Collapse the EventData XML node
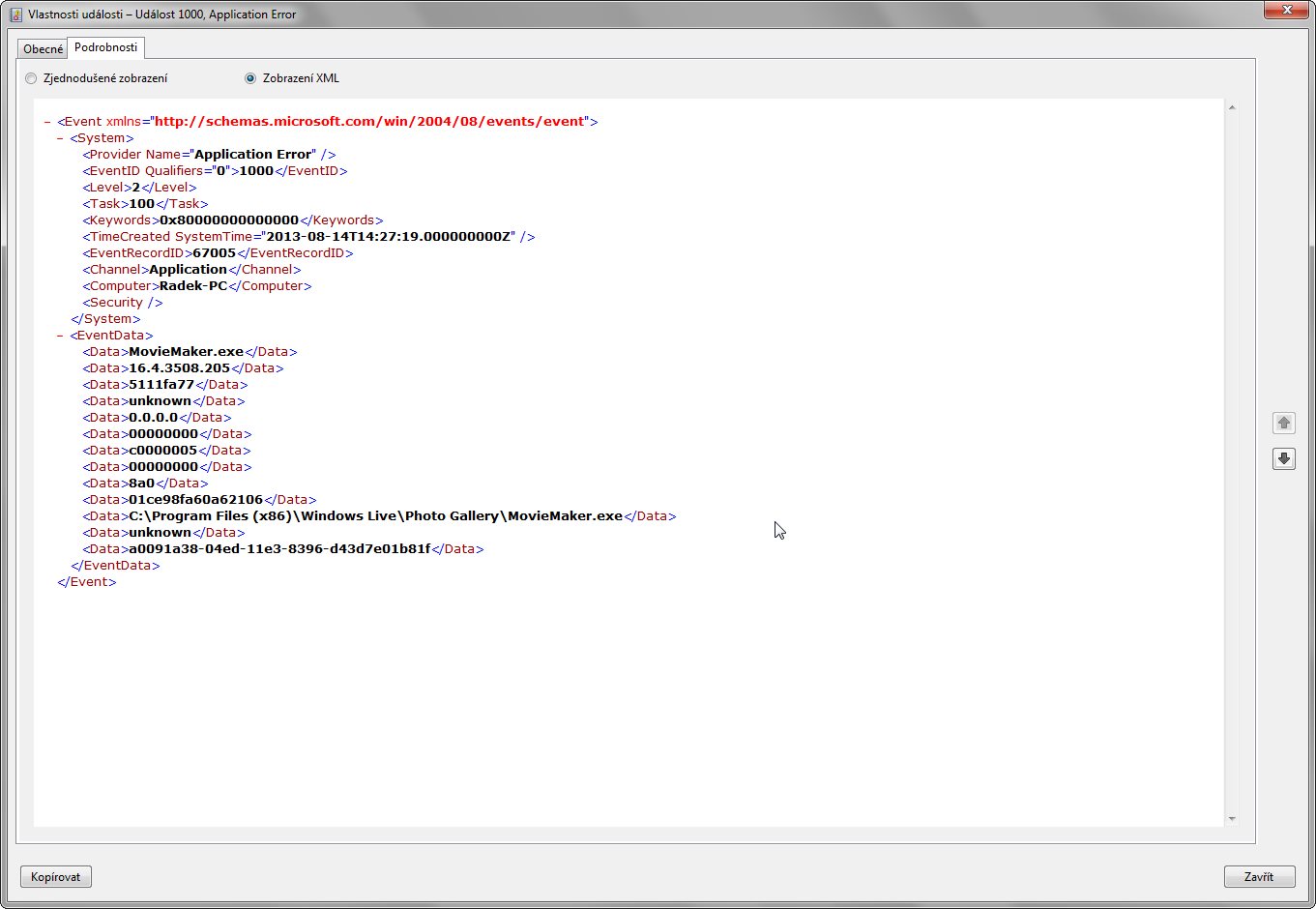This screenshot has width=1316, height=909. click(x=60, y=336)
